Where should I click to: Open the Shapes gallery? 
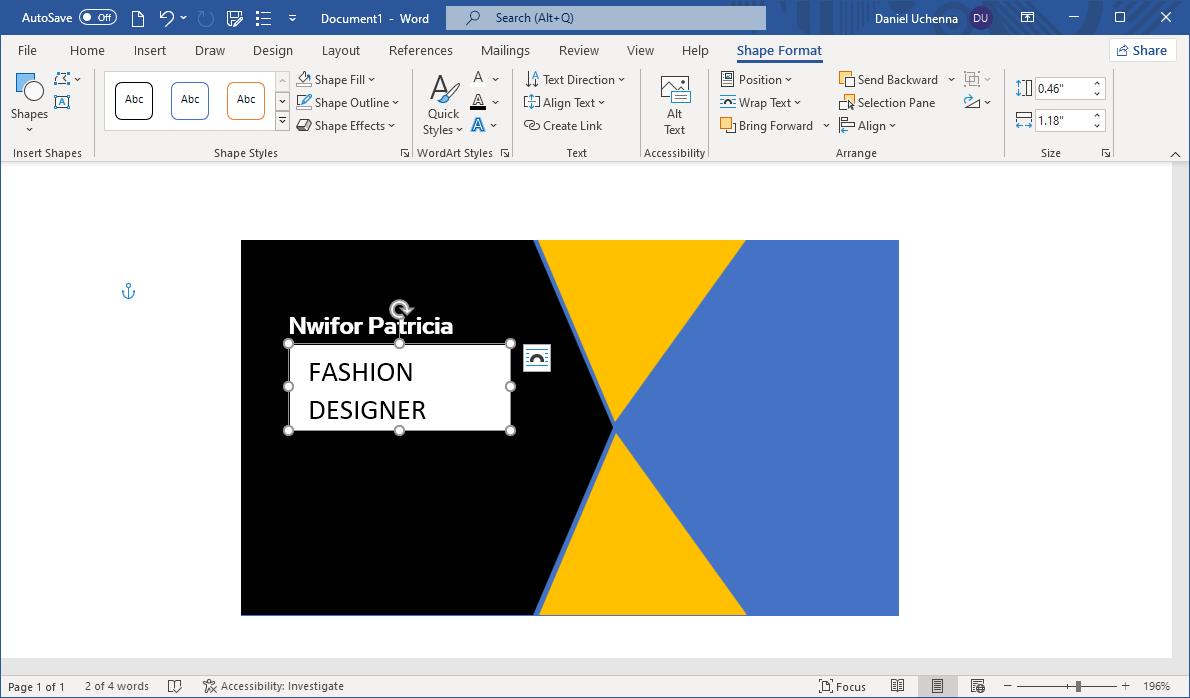click(x=29, y=100)
